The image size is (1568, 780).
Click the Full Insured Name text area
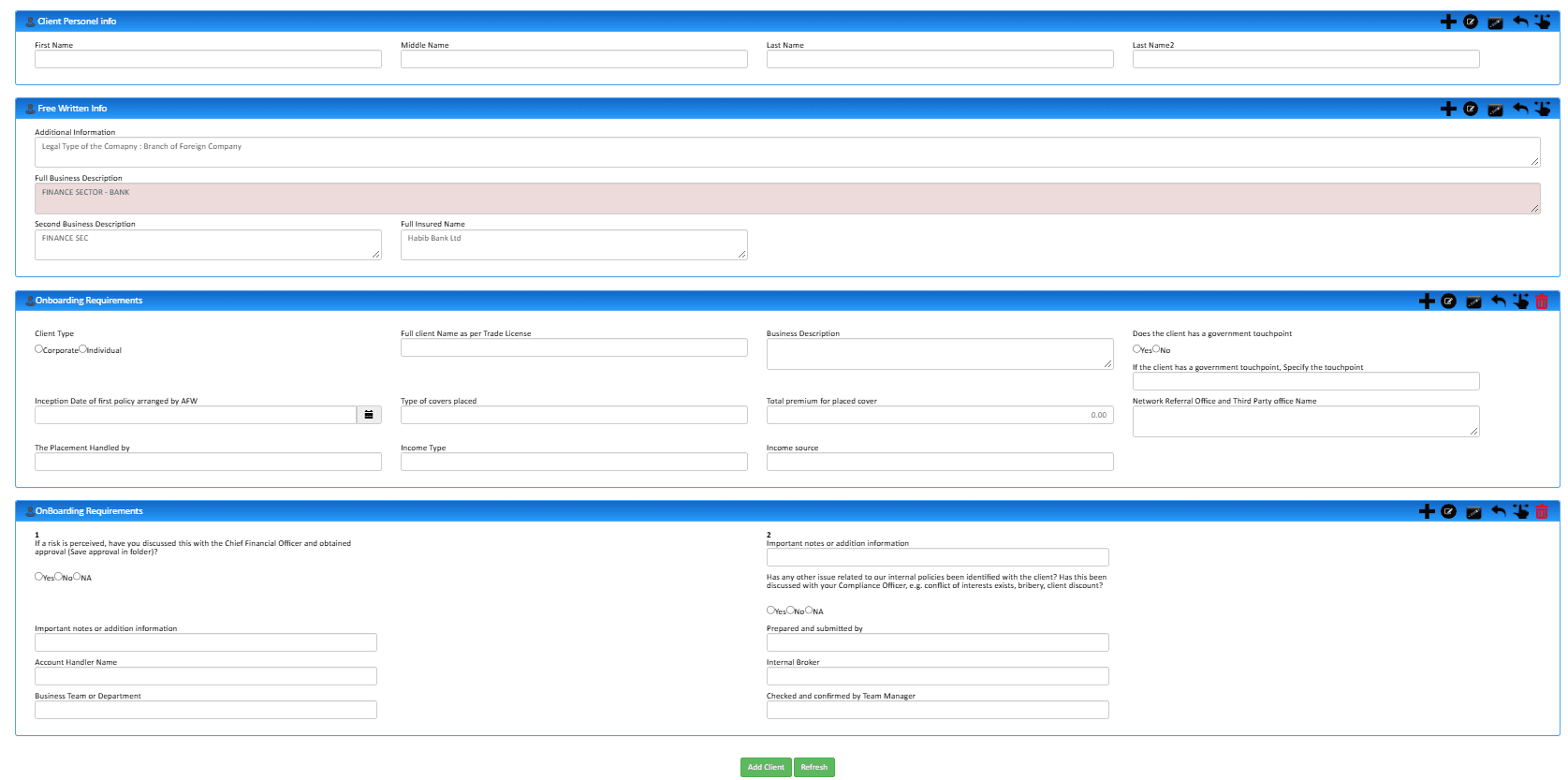point(574,244)
